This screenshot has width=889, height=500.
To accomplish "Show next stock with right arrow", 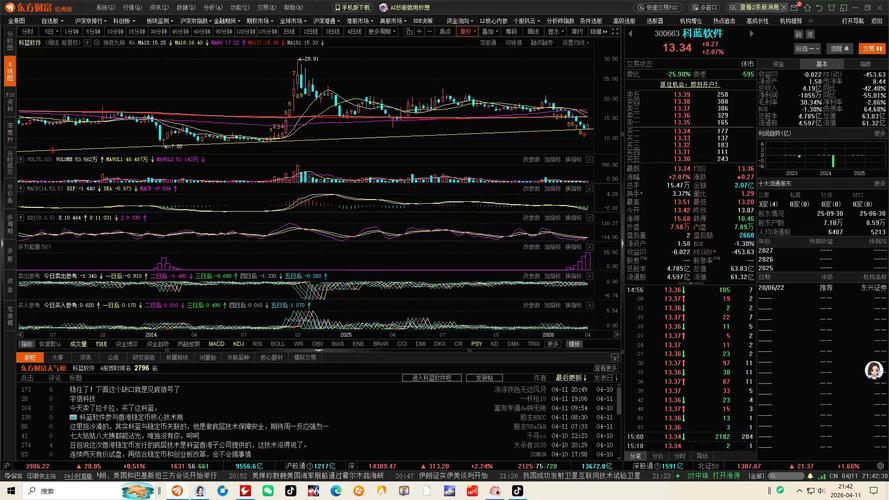I will (752, 33).
